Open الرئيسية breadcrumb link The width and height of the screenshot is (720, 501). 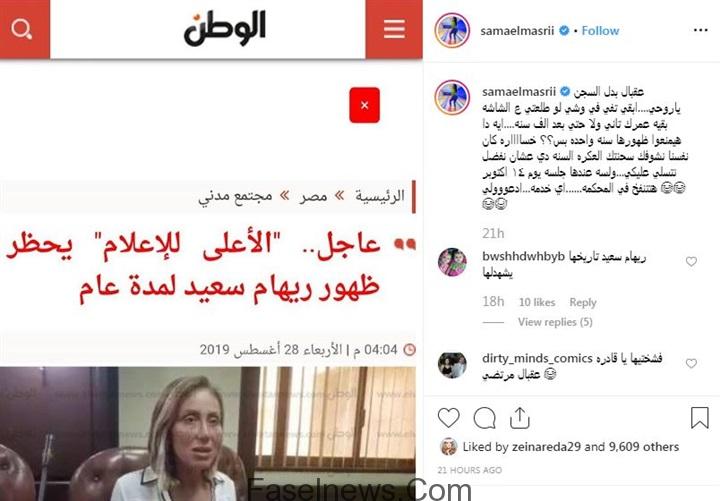[x=380, y=196]
